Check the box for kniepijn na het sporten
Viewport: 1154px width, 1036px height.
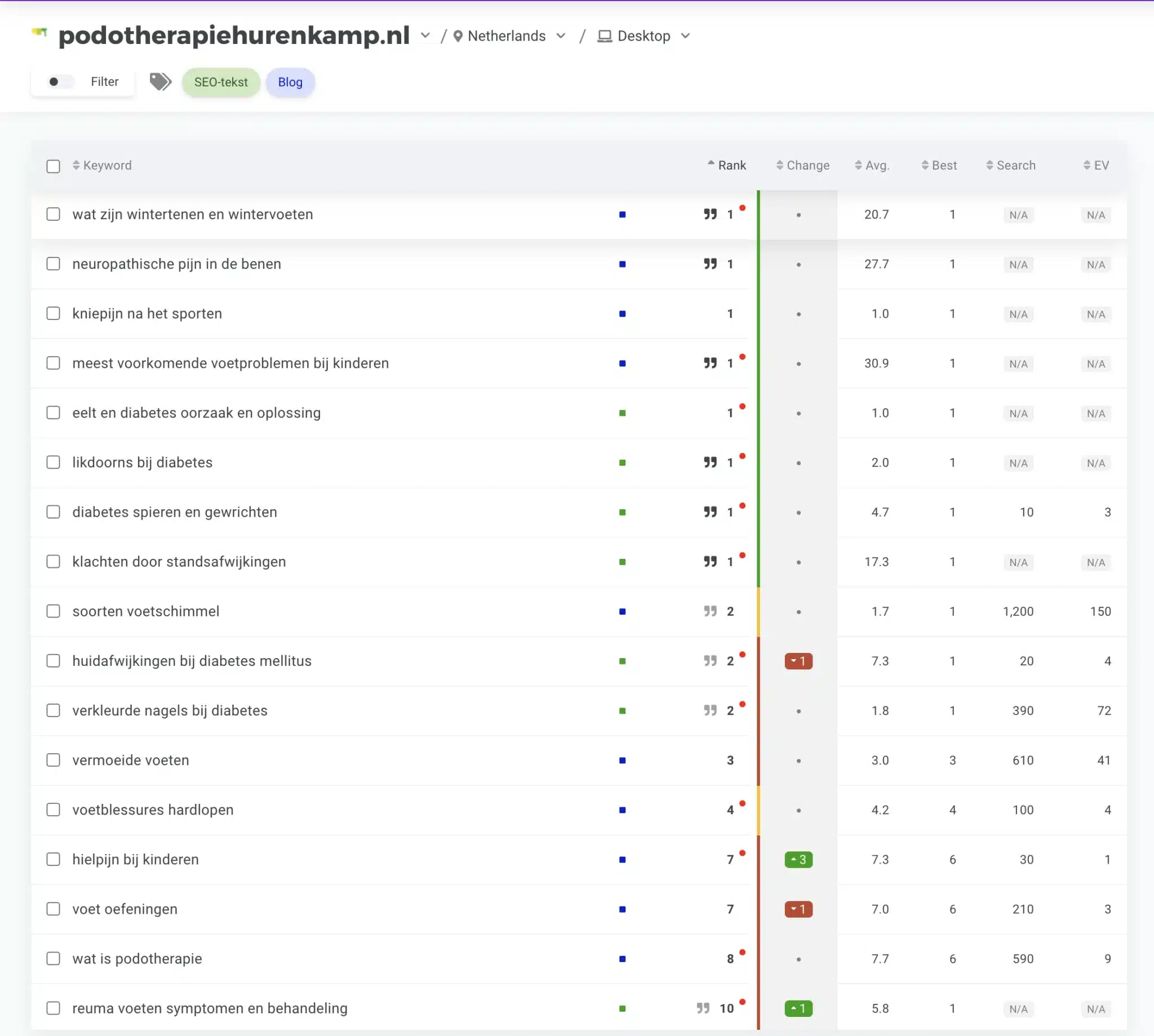coord(53,314)
